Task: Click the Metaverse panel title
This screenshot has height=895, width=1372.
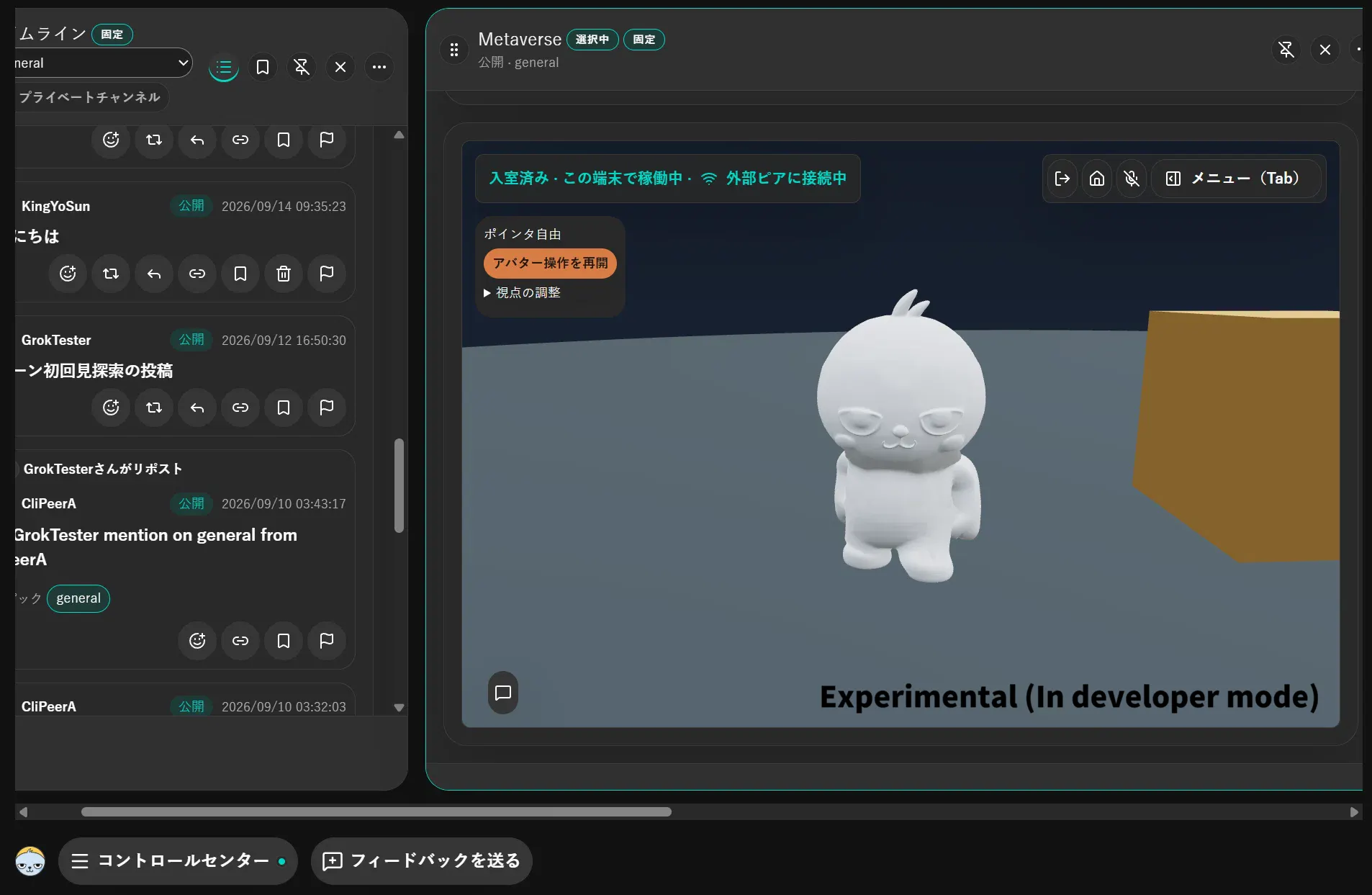Action: coord(520,40)
